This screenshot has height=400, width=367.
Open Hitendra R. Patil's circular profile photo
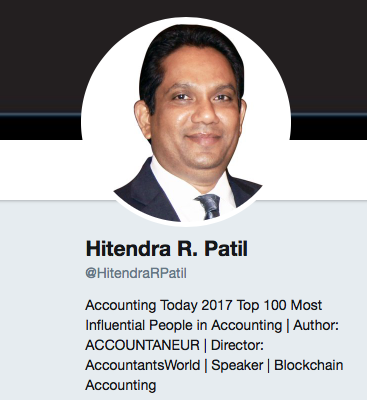click(x=186, y=122)
